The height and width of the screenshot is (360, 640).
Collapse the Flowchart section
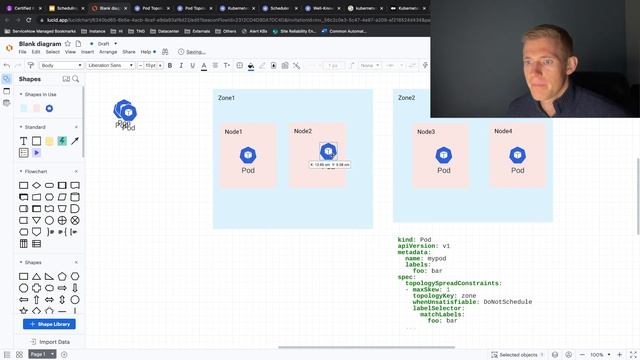click(21, 171)
